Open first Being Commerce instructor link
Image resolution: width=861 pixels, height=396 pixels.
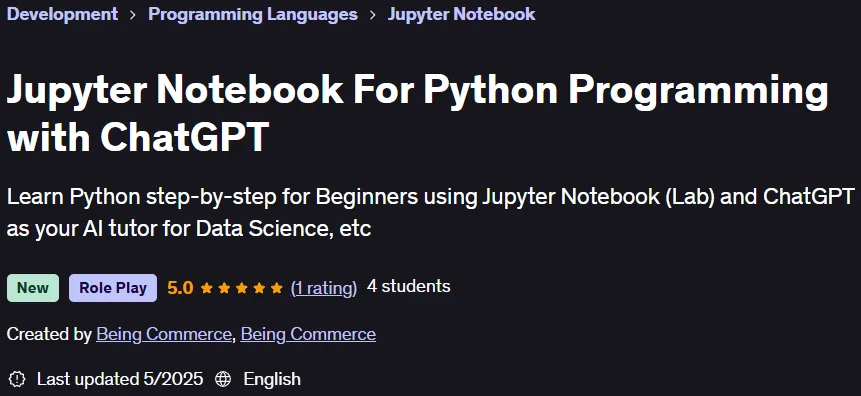164,334
